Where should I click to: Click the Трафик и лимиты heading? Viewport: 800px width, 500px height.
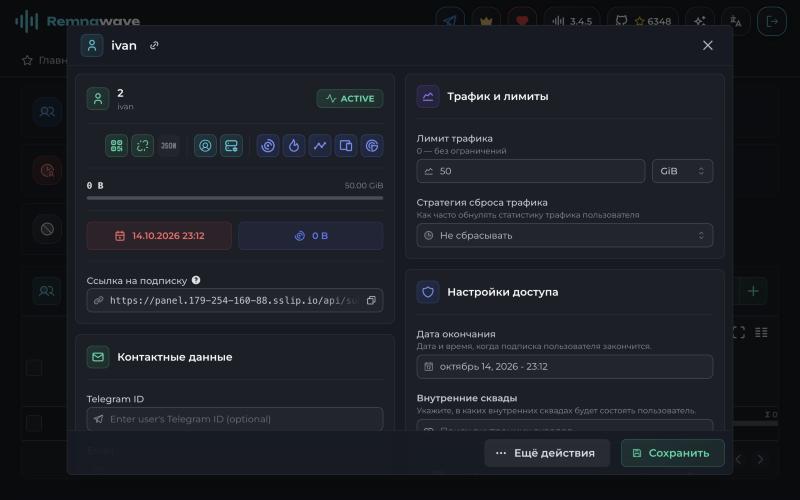coord(497,96)
